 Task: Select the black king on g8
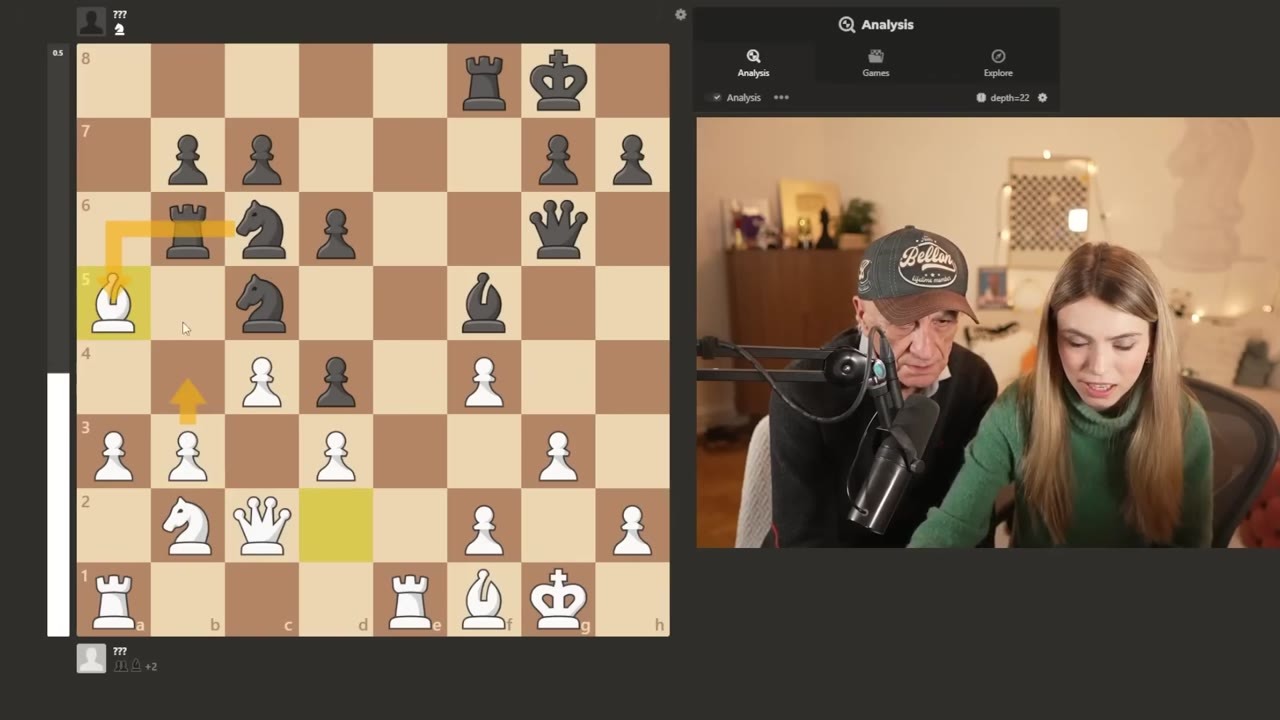(558, 81)
